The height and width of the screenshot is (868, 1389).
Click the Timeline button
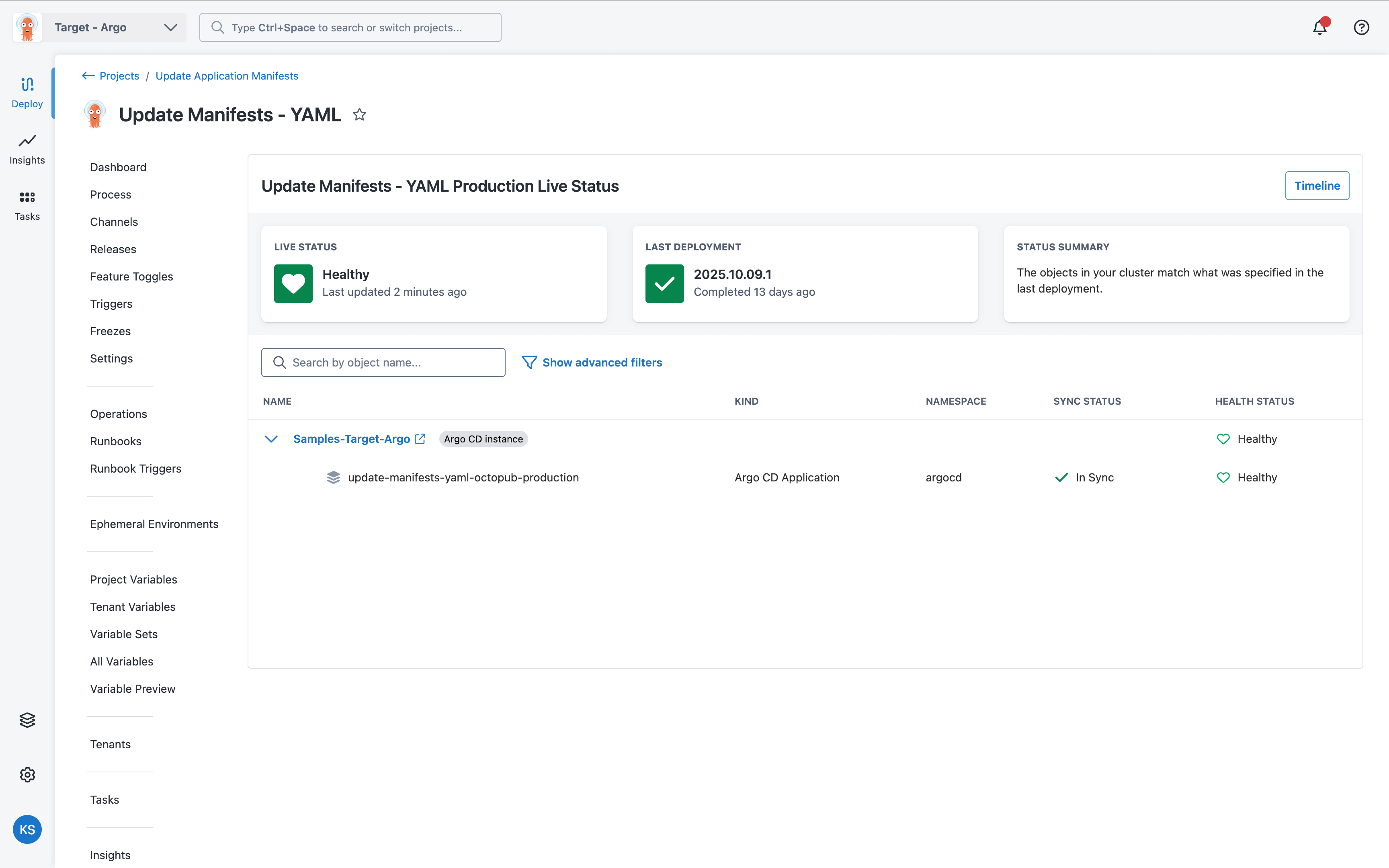[1317, 185]
